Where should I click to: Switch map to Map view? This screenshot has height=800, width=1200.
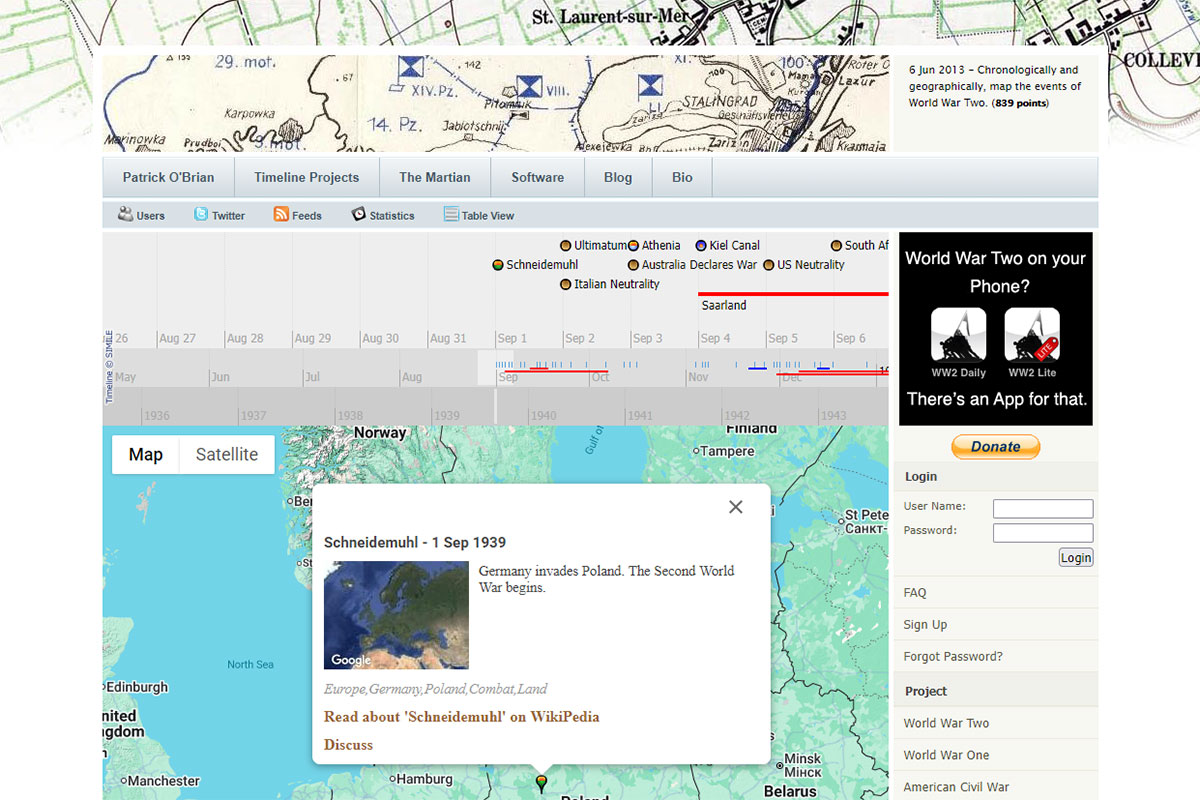pos(145,455)
